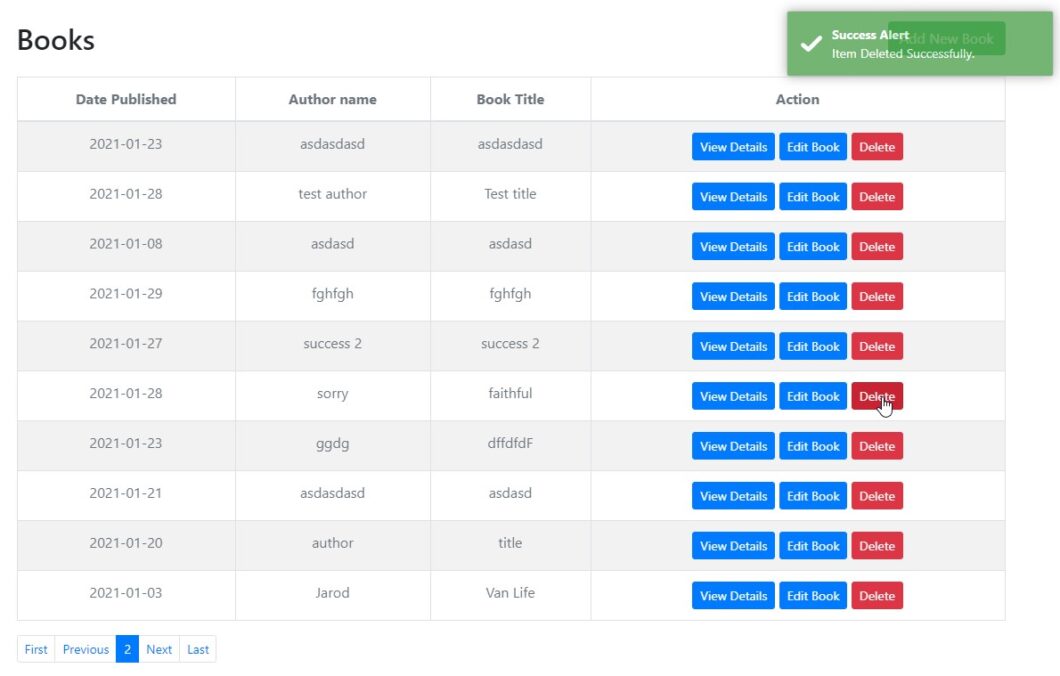1060x676 pixels.
Task: View details of 'Test title' book
Action: tap(733, 197)
